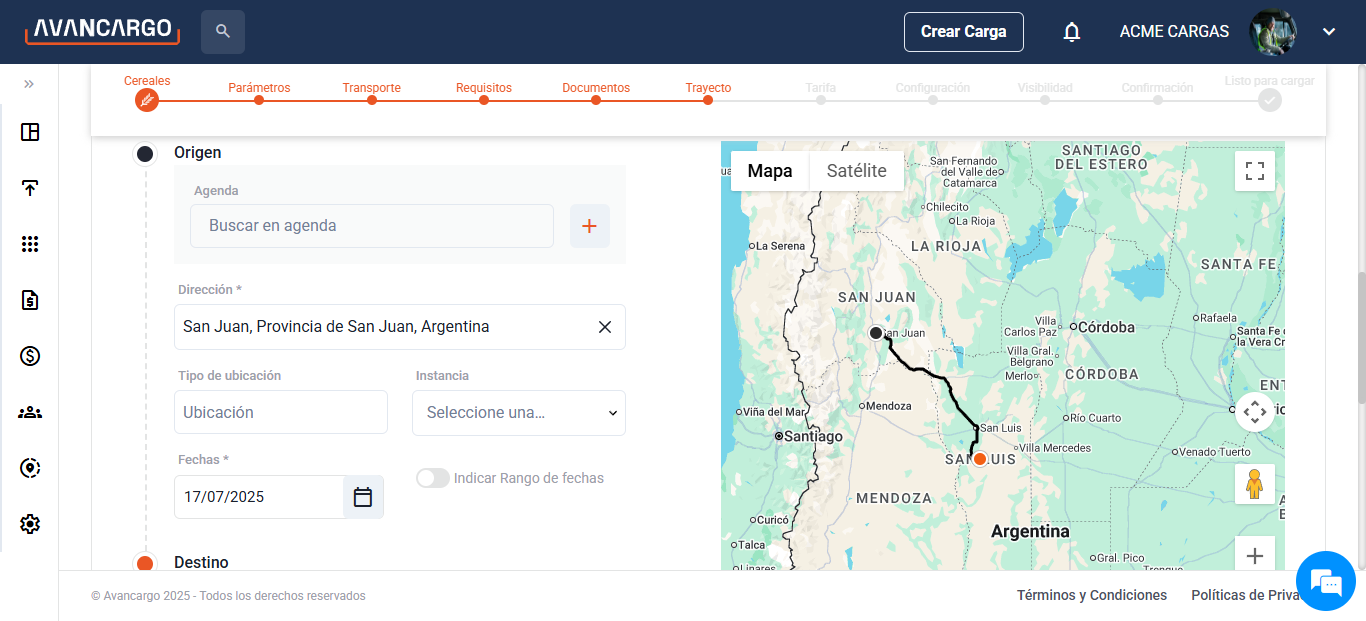Go to the Trayecto step
Image resolution: width=1366 pixels, height=621 pixels.
(x=708, y=93)
